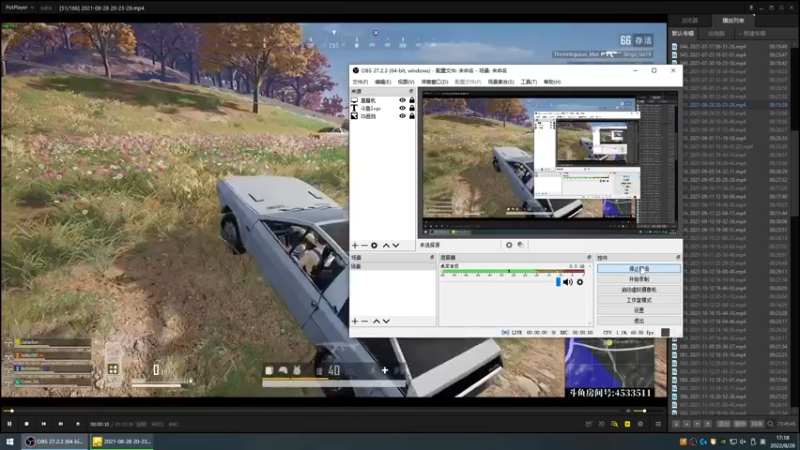
Task: Click the yellow icon beside PotPlayer's settings gear
Action: tap(627, 424)
